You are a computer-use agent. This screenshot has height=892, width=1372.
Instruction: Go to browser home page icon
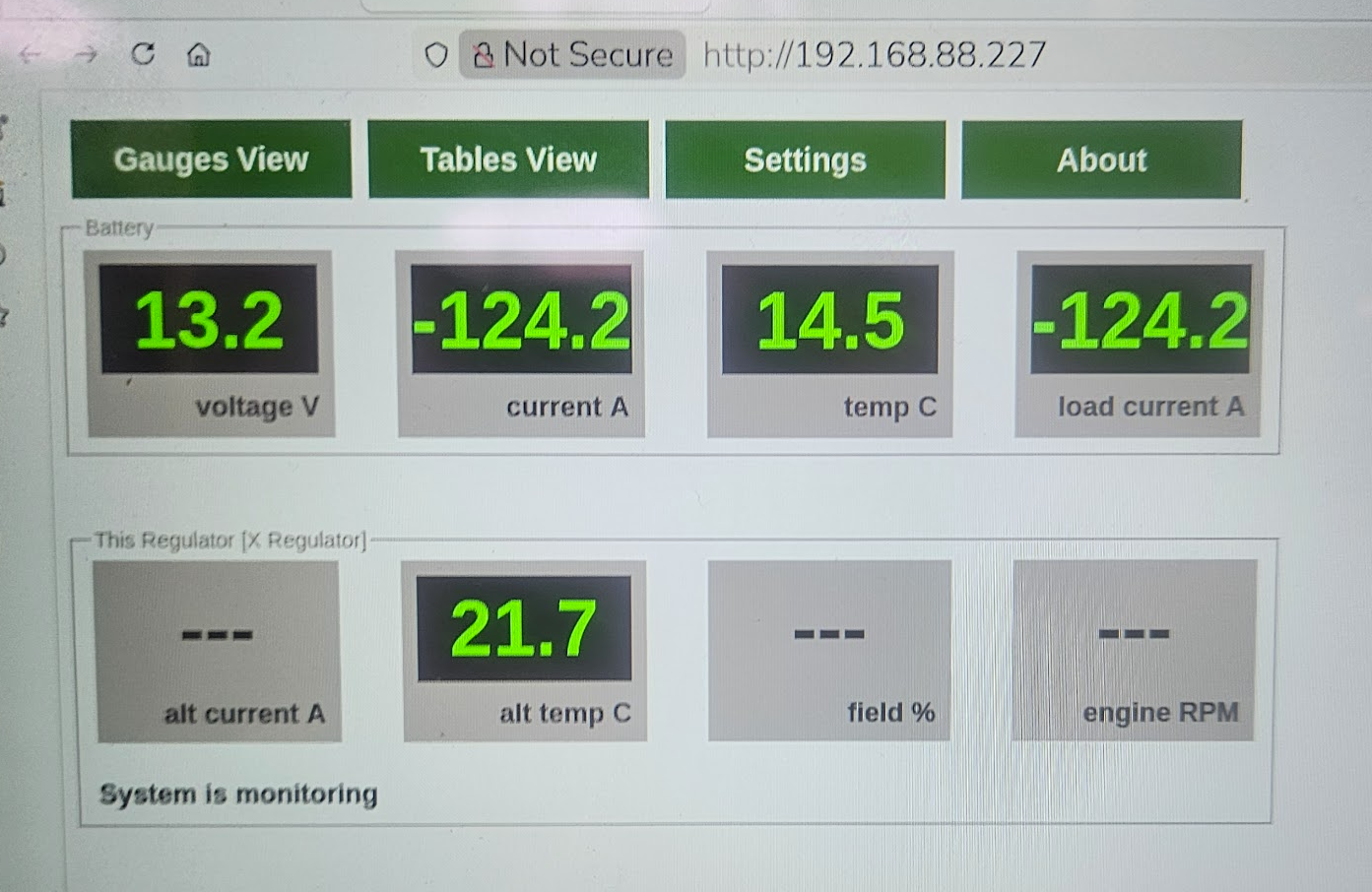click(199, 53)
